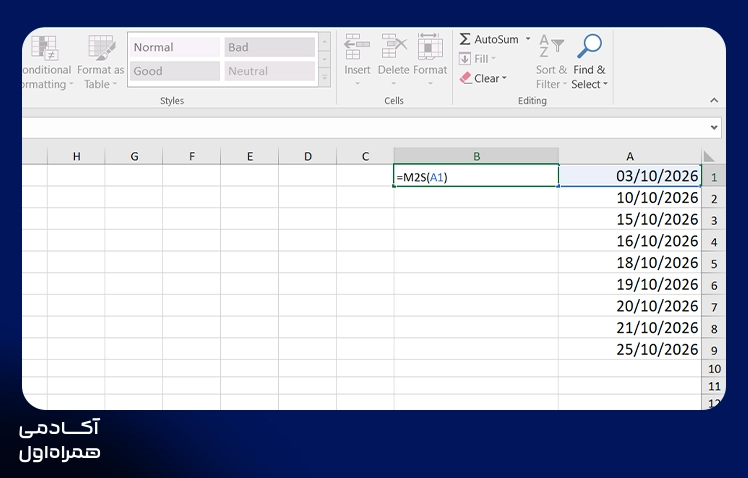
Task: Apply the Bad cell style
Action: click(x=270, y=47)
